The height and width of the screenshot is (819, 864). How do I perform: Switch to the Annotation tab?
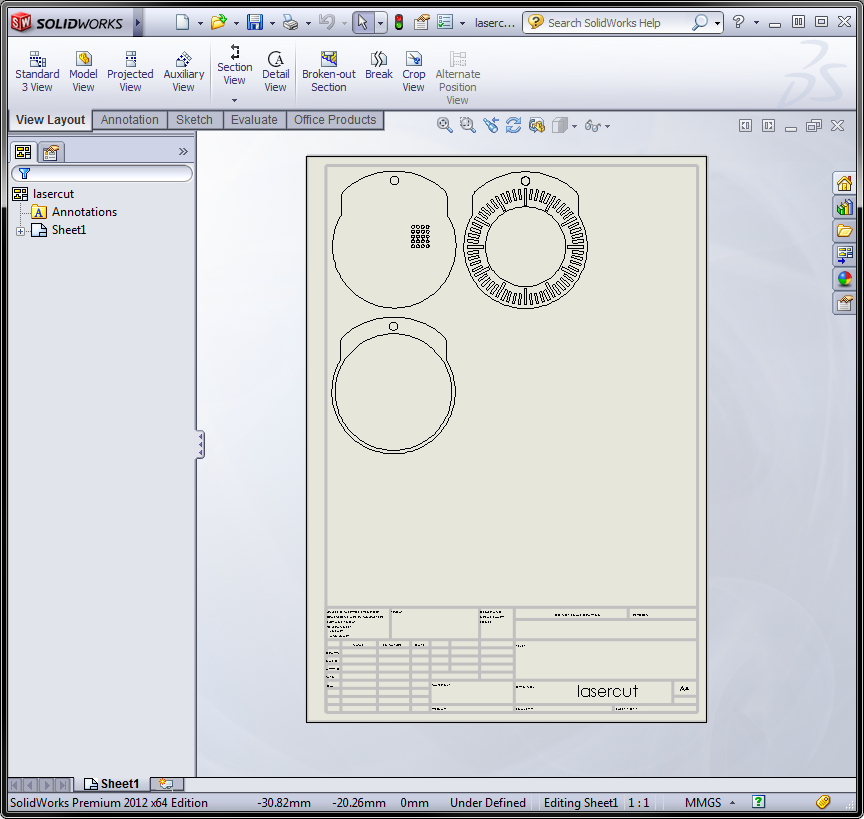pos(129,119)
